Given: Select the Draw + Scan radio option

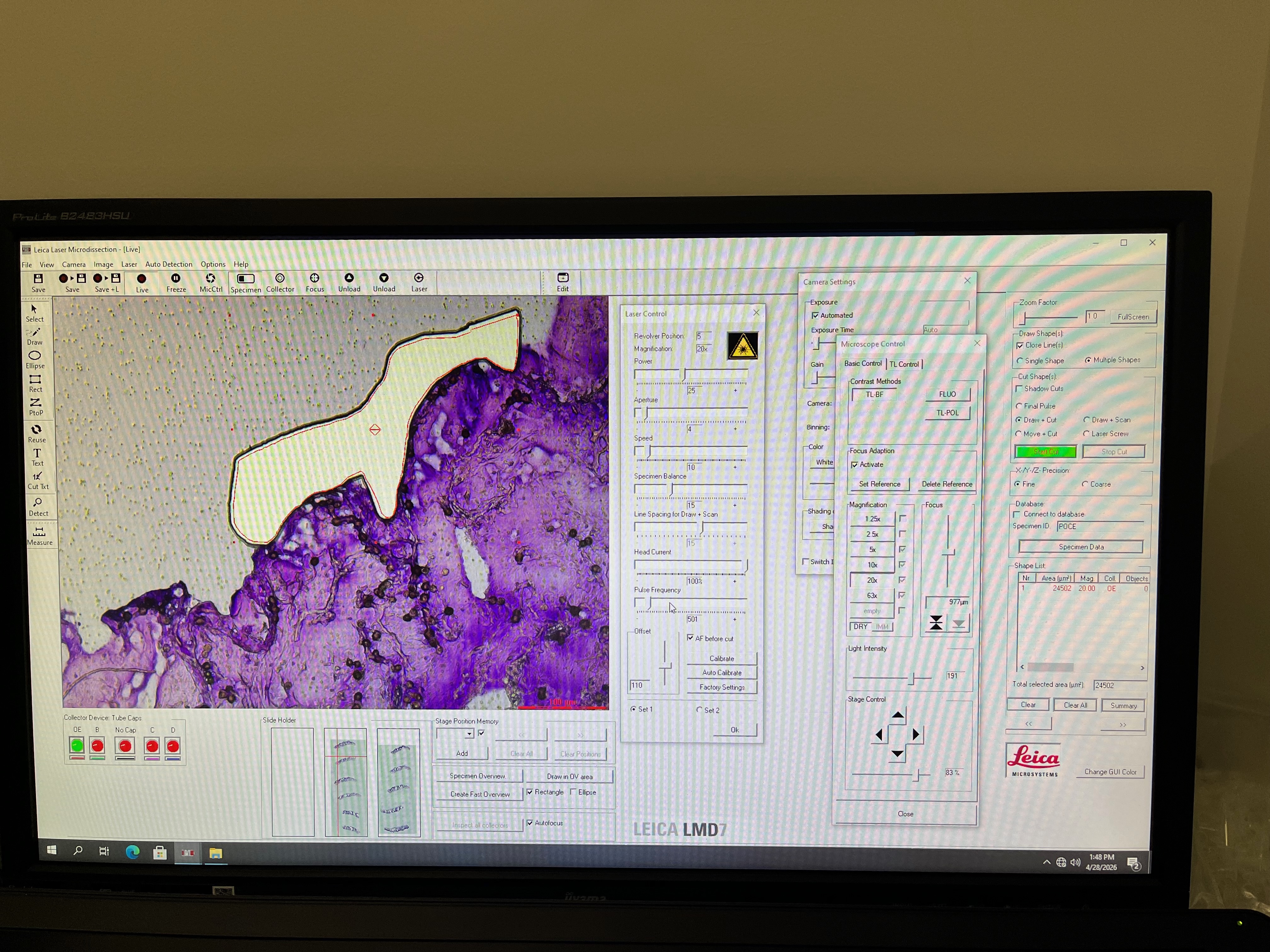Looking at the screenshot, I should (1086, 420).
